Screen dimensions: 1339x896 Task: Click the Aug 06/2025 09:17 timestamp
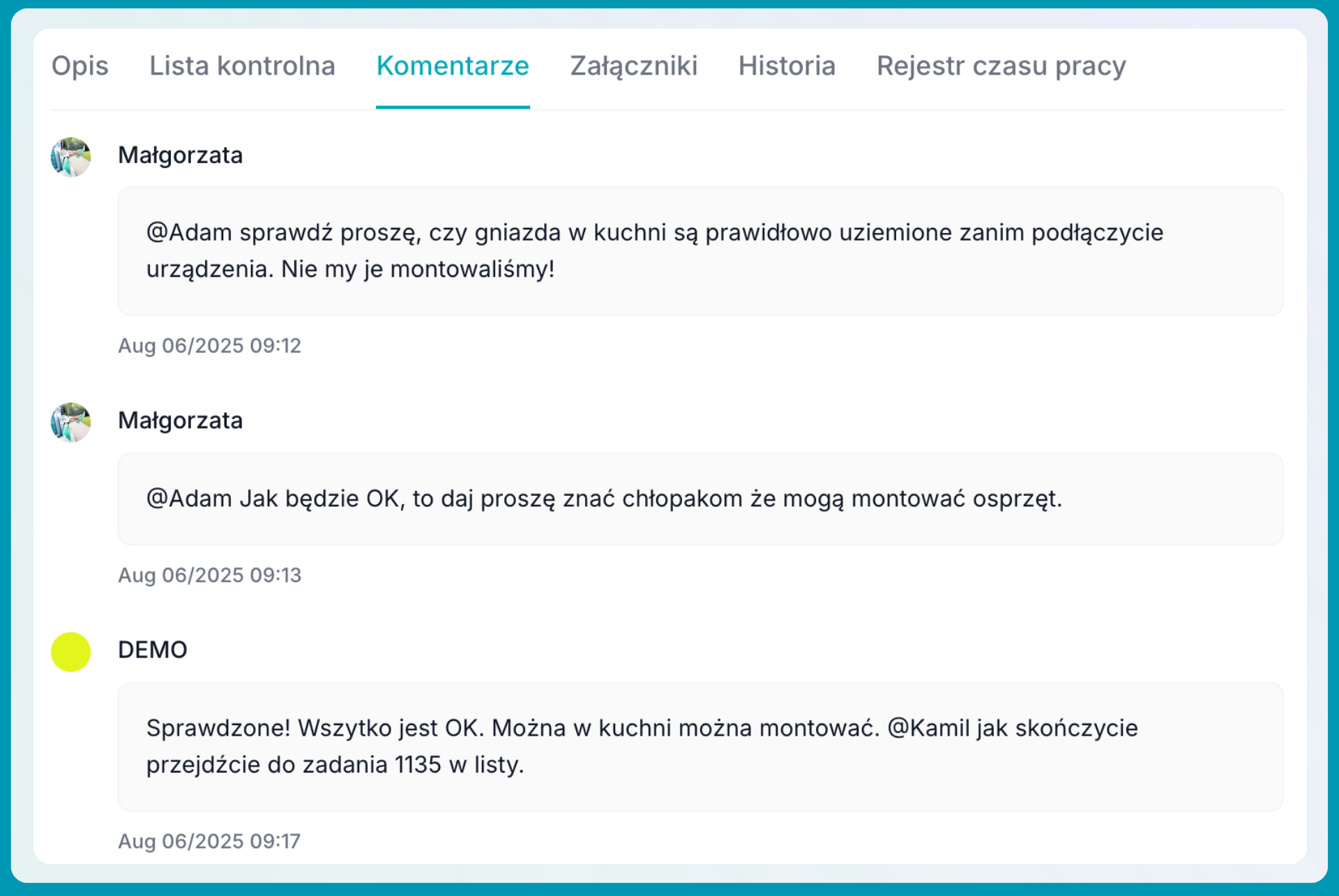(x=209, y=842)
